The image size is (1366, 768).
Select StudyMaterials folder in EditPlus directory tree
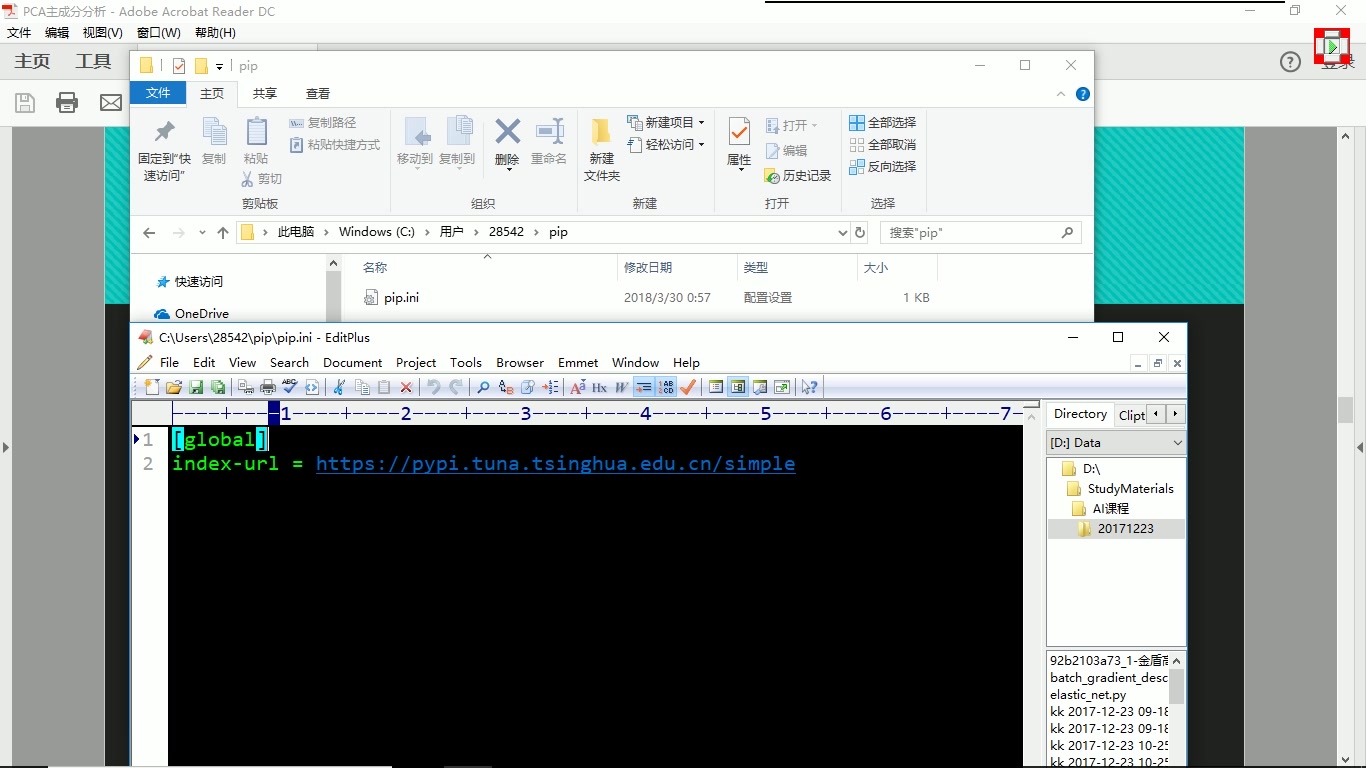1130,489
